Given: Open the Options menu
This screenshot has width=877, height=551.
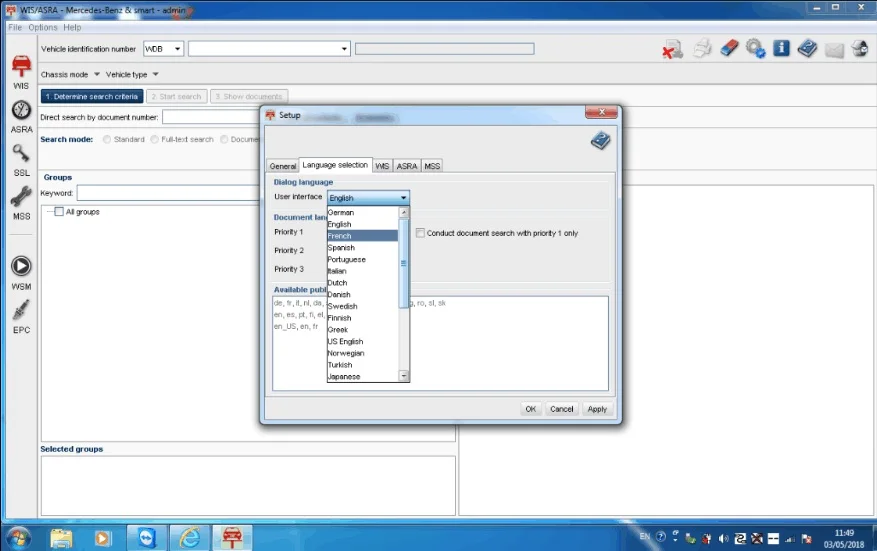Looking at the screenshot, I should 43,27.
